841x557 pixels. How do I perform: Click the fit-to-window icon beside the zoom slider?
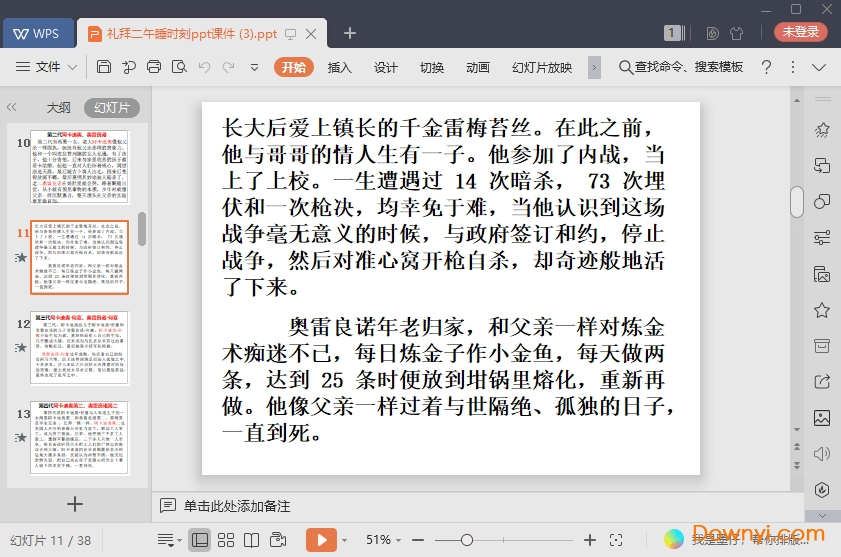pyautogui.click(x=616, y=540)
